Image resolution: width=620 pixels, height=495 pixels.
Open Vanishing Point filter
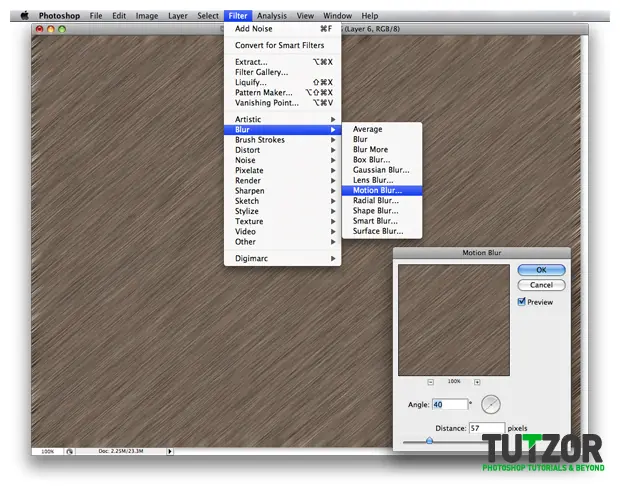[x=282, y=103]
